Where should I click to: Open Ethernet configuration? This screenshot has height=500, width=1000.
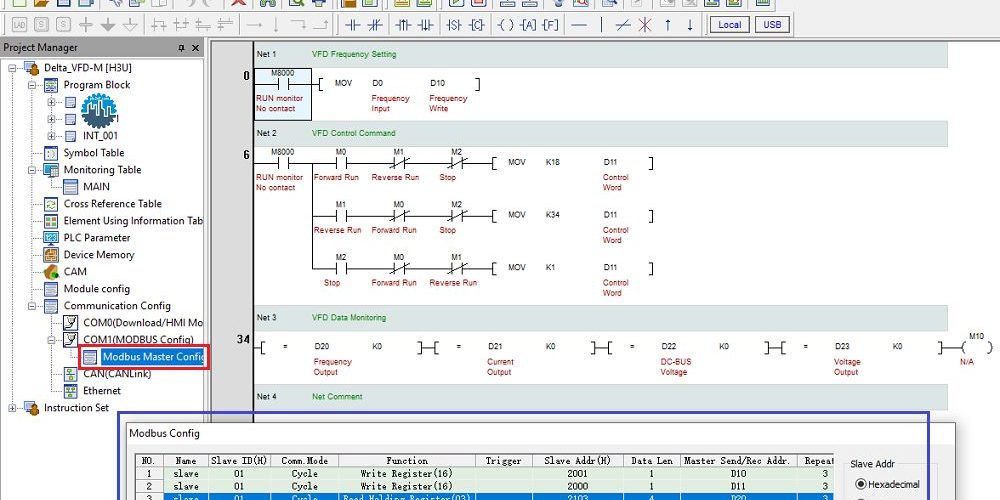point(101,390)
